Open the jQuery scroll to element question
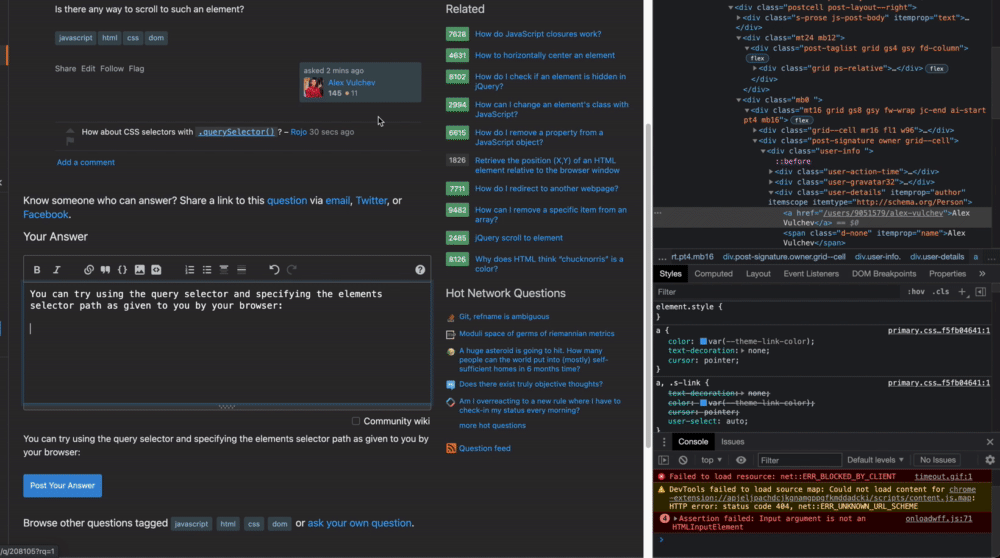The width and height of the screenshot is (1000, 558). coord(518,238)
